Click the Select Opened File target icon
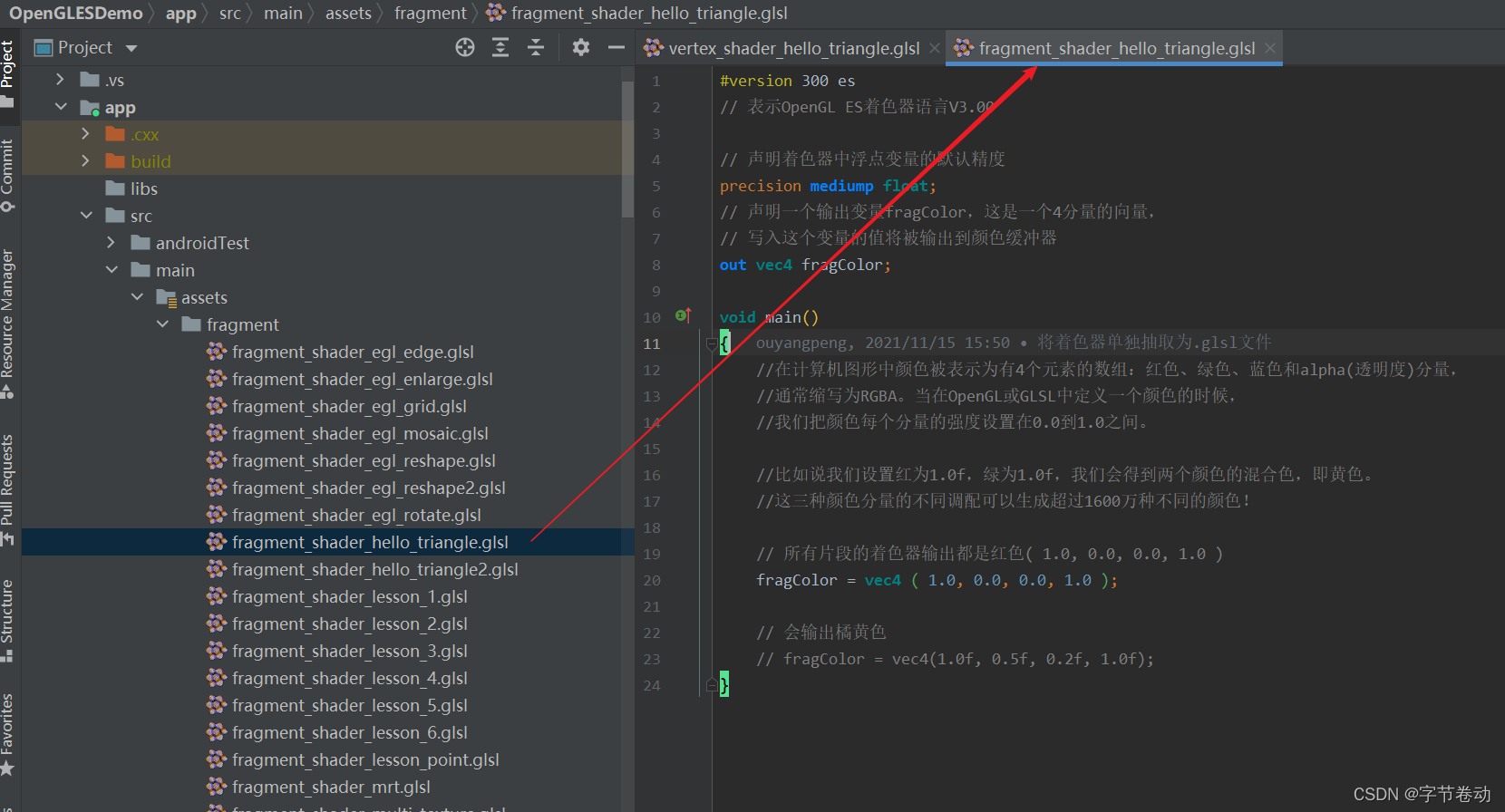This screenshot has width=1505, height=812. 465,47
